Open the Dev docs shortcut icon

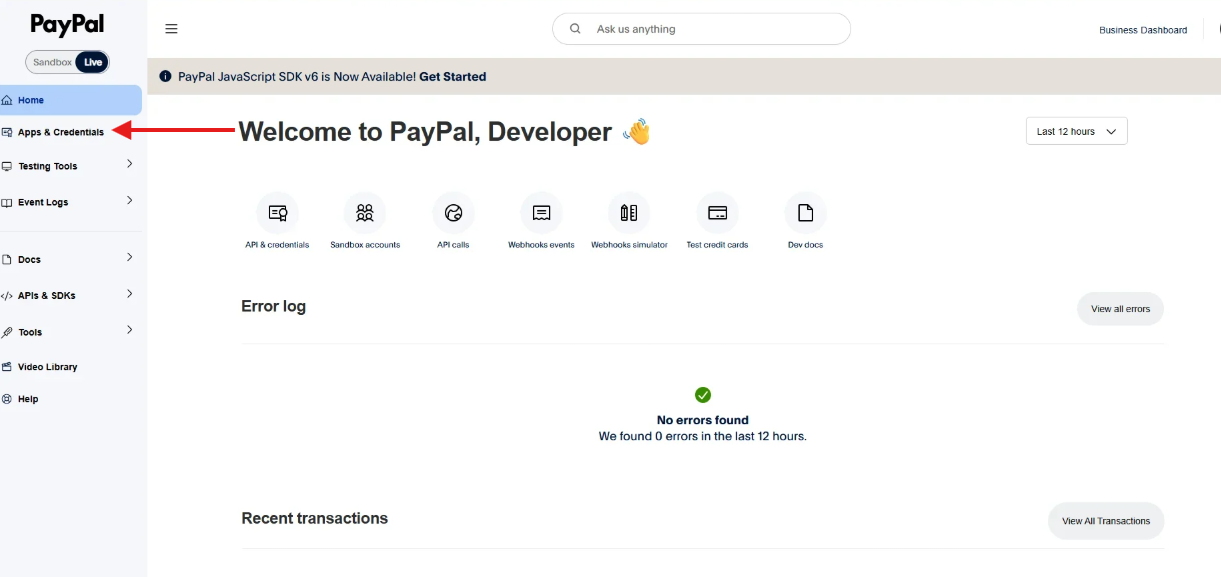[x=805, y=213]
